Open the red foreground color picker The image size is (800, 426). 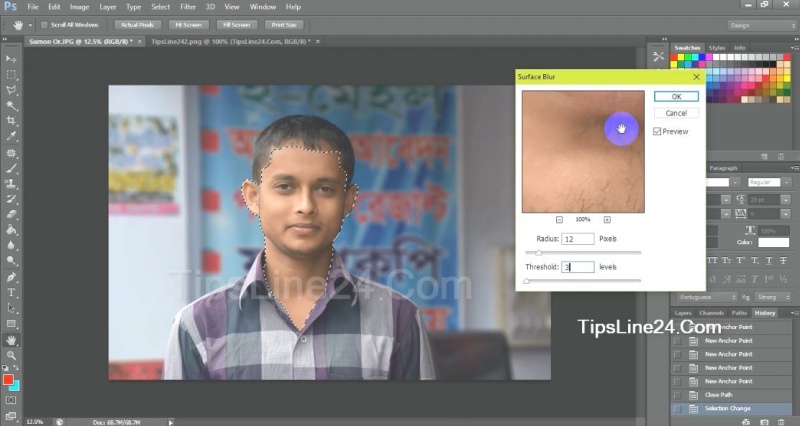point(8,379)
